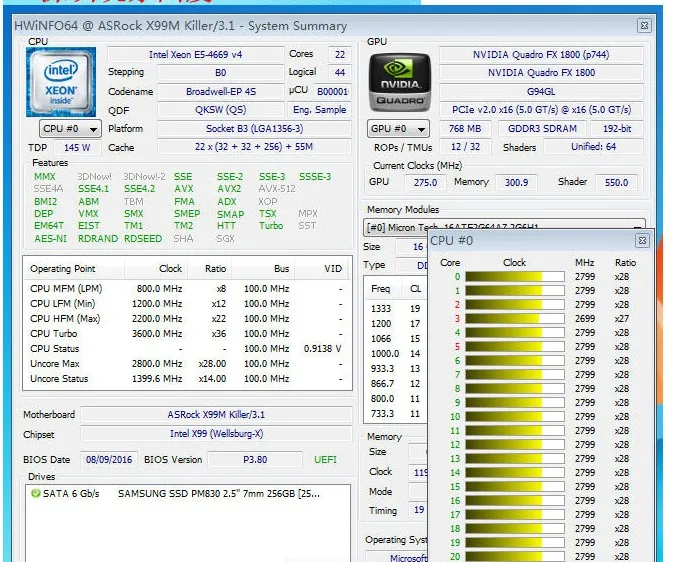Select the Socket B3 (LGA1356-3) platform field
The image size is (673, 562).
255,128
